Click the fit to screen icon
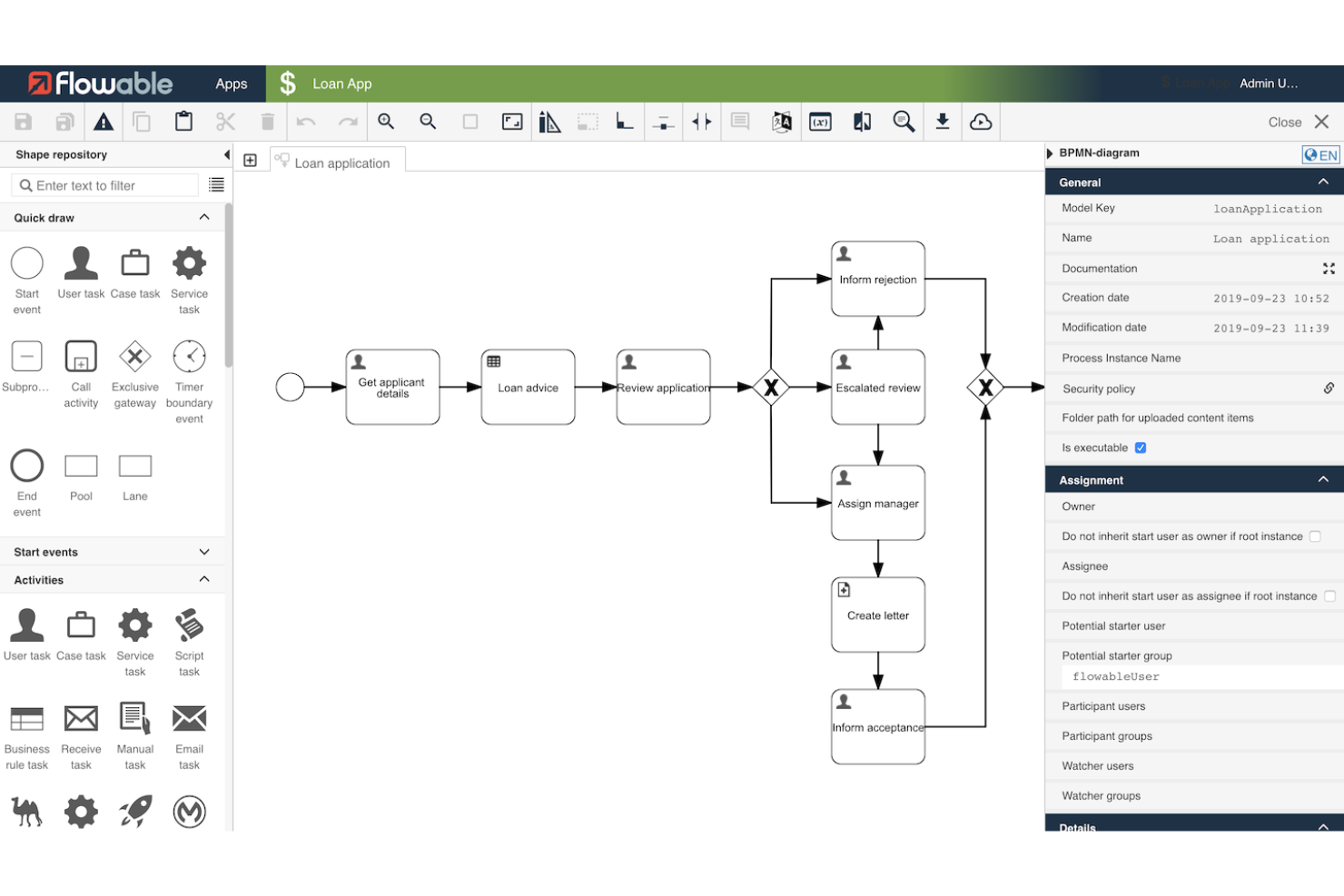Image resolution: width=1344 pixels, height=896 pixels. [512, 122]
